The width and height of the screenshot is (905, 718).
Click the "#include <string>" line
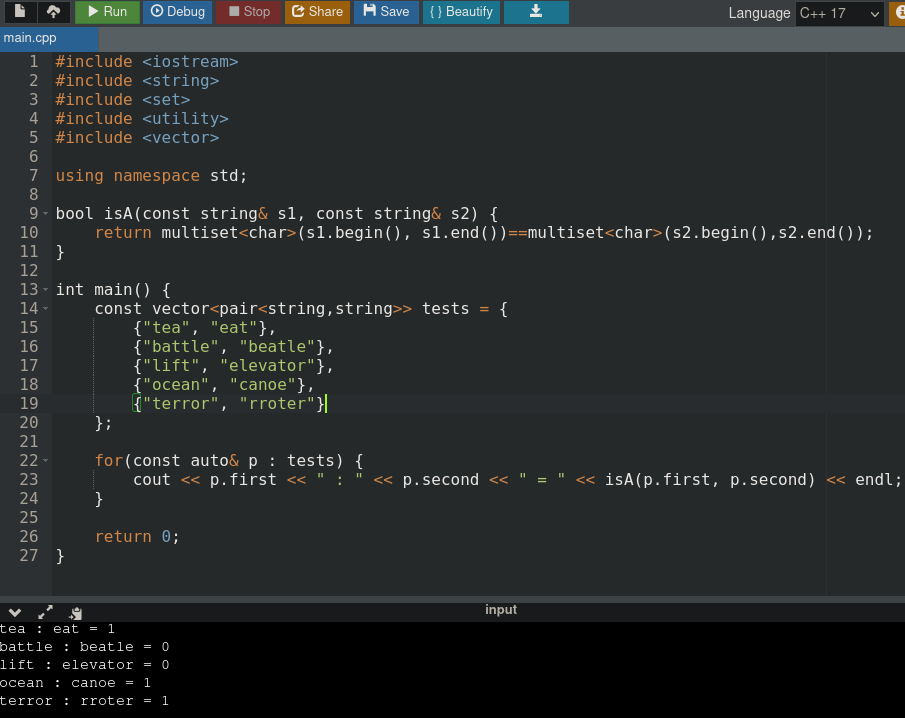pos(137,81)
